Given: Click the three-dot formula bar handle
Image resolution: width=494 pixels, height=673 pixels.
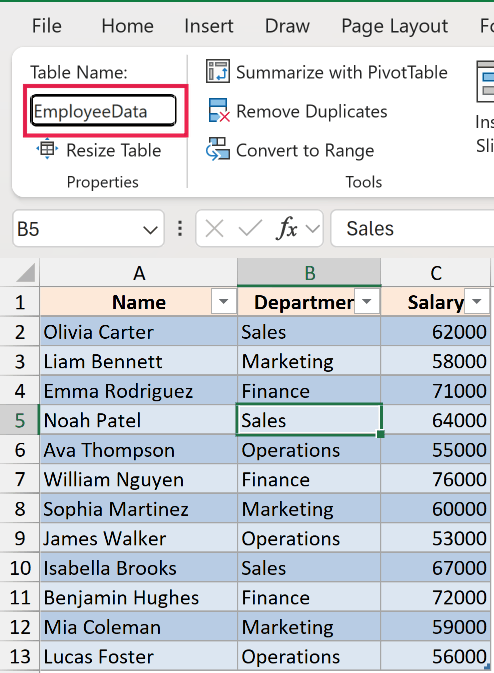Looking at the screenshot, I should click(180, 228).
